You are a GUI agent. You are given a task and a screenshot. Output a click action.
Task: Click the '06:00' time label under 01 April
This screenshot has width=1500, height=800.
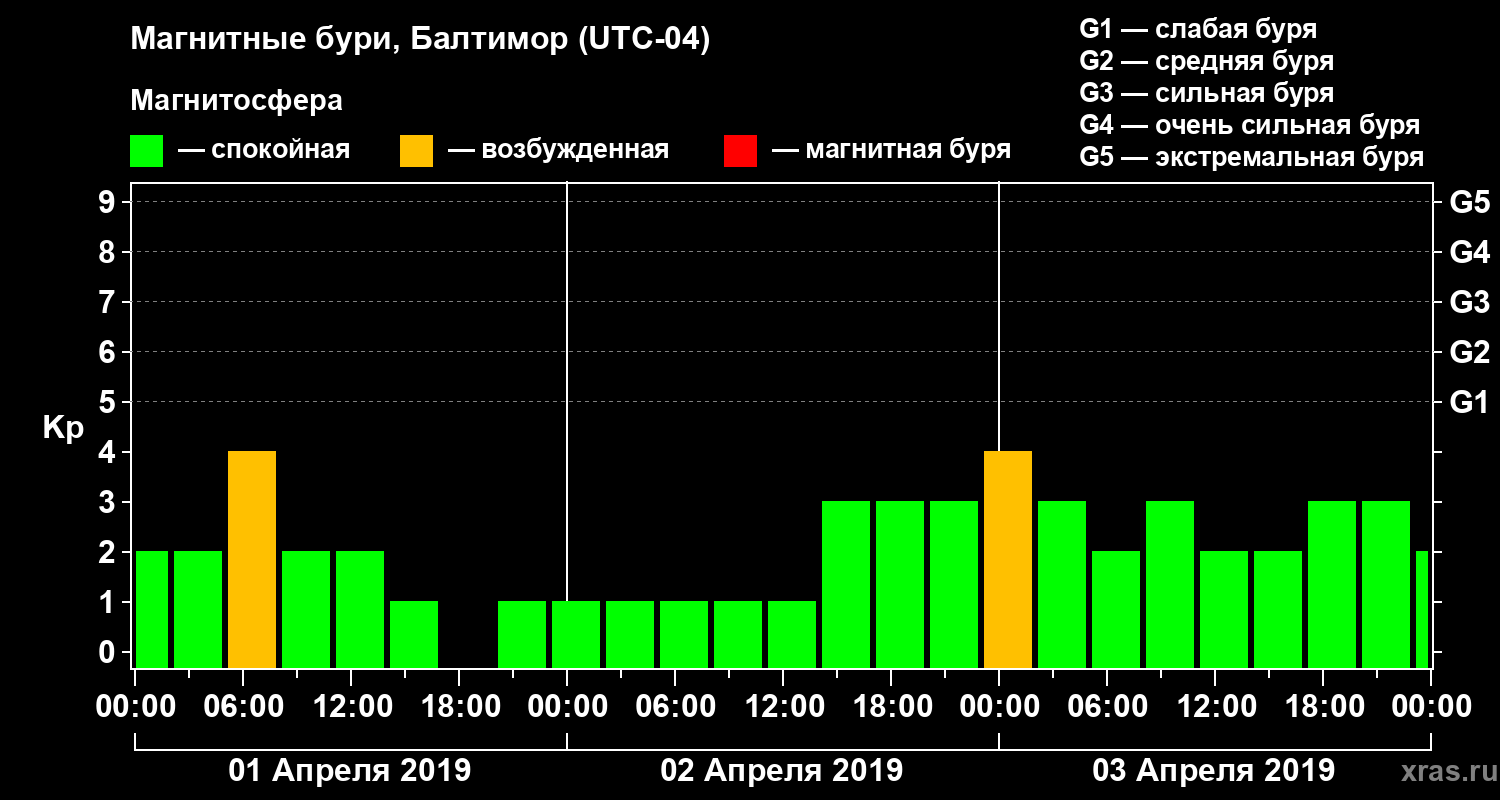pos(242,707)
